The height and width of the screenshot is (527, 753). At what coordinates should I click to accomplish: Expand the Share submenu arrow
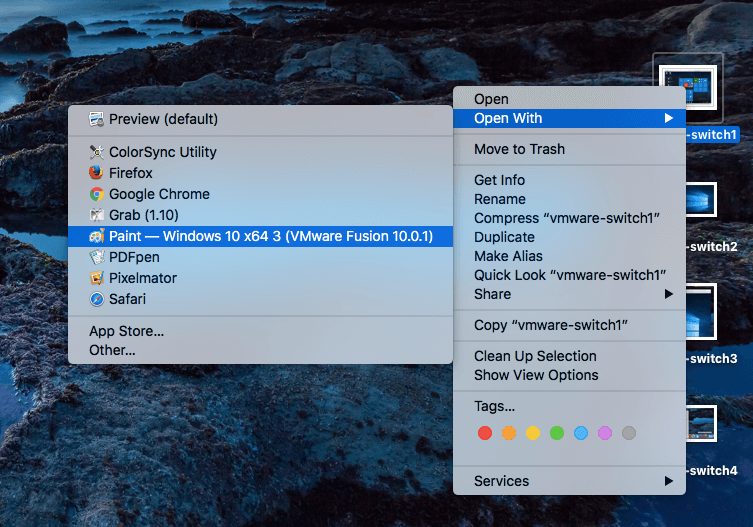pyautogui.click(x=668, y=294)
